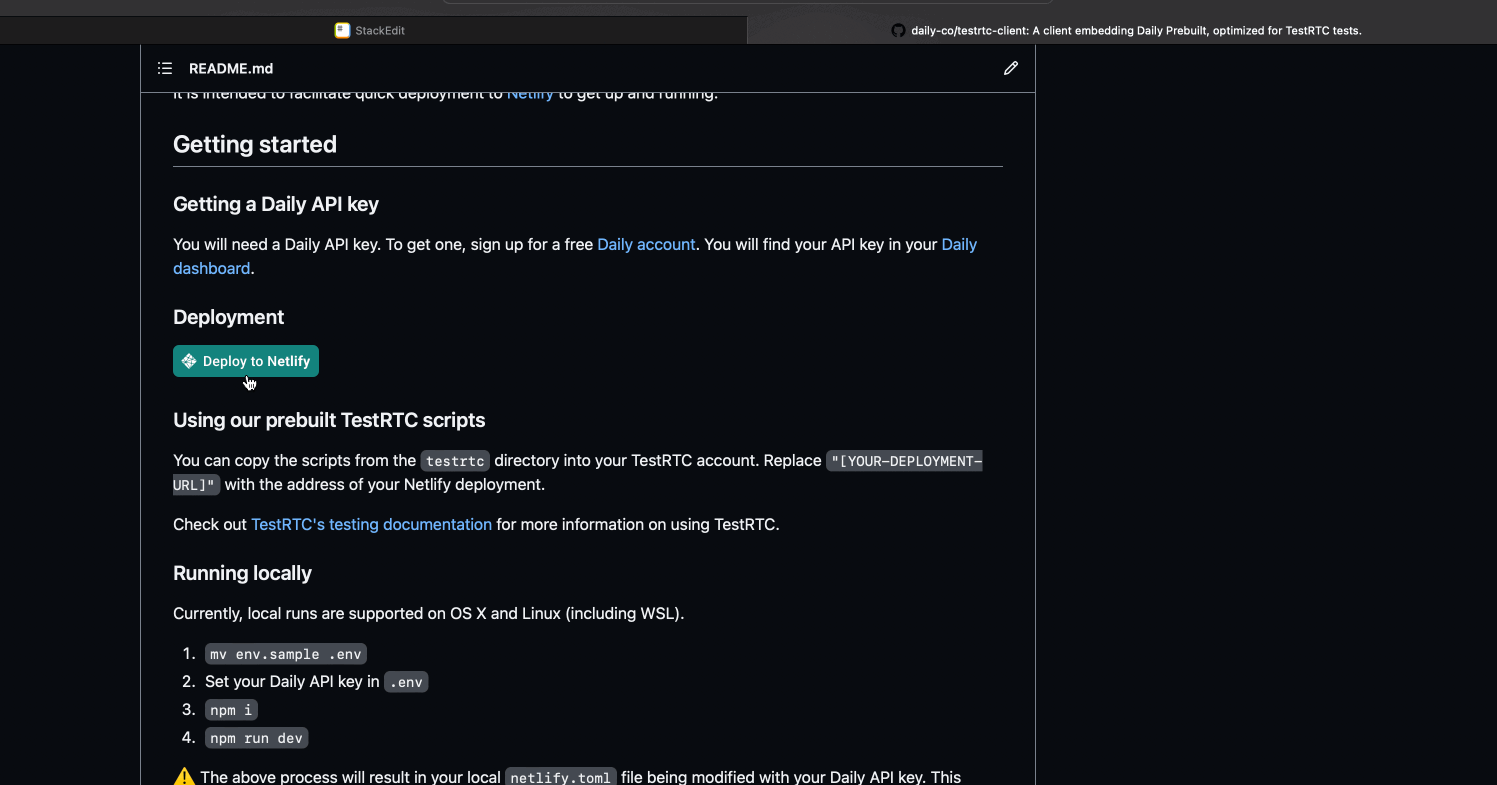Image resolution: width=1497 pixels, height=785 pixels.
Task: Click the warning triangle emoji icon
Action: (184, 777)
